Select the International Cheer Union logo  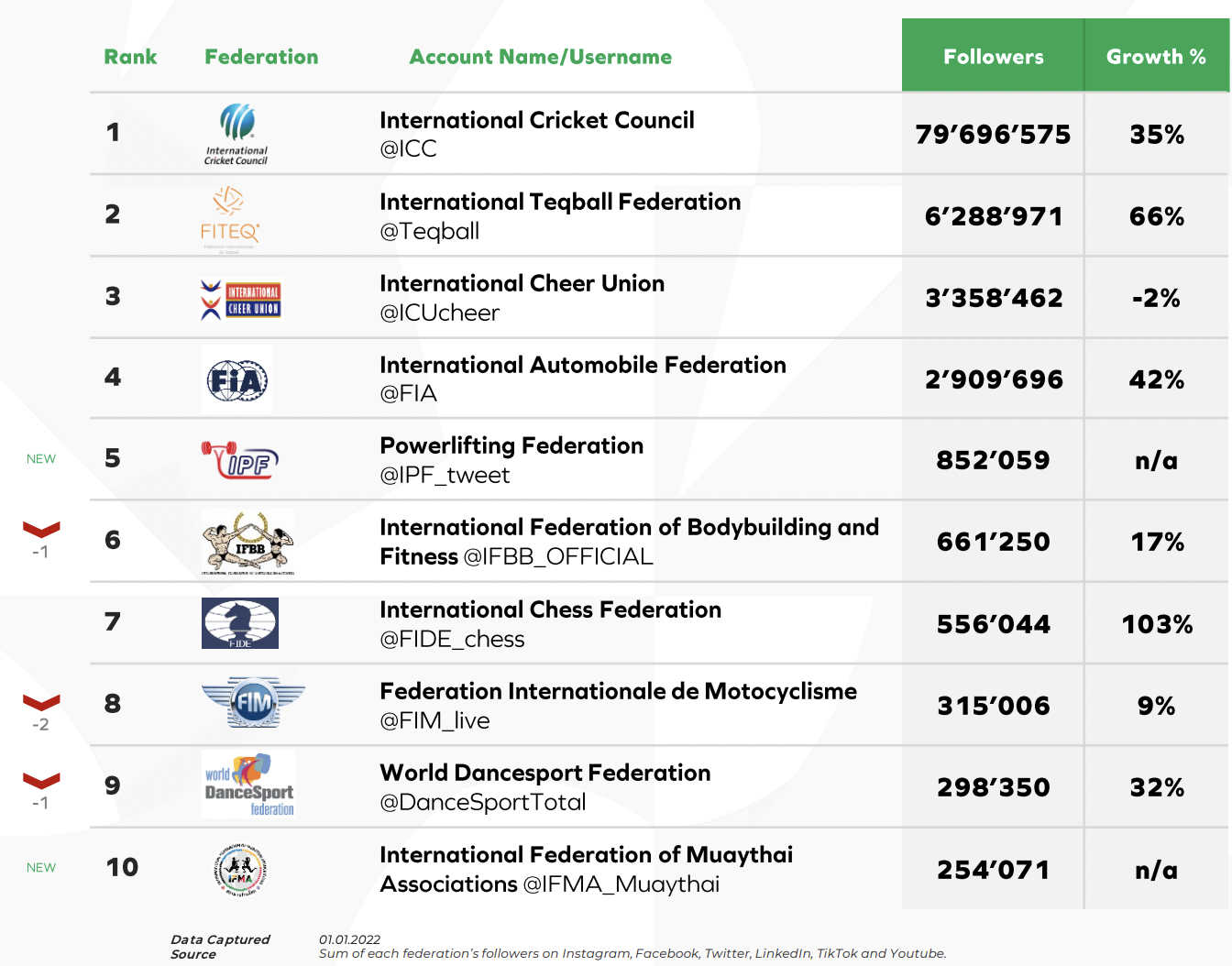pos(241,300)
